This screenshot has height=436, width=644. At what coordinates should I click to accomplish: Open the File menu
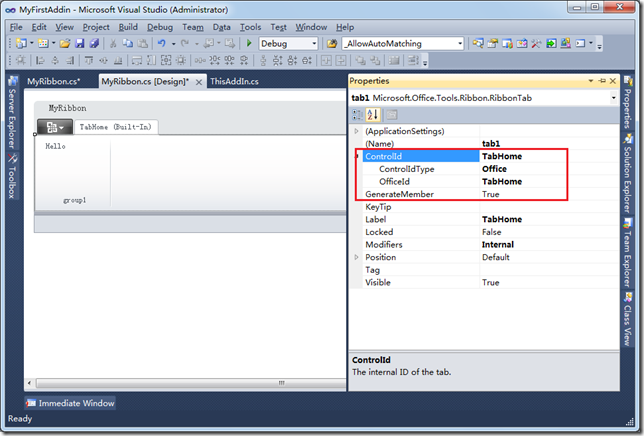16,27
